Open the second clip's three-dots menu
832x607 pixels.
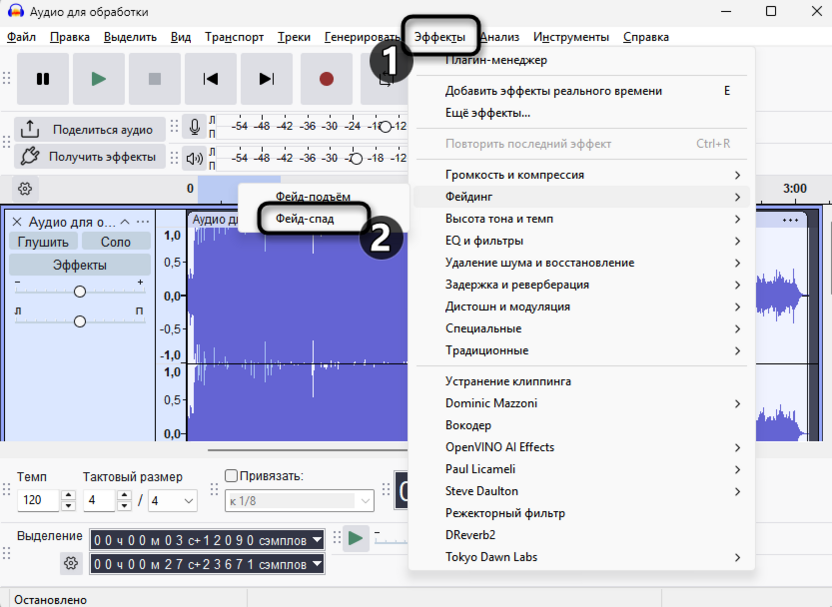tap(790, 220)
